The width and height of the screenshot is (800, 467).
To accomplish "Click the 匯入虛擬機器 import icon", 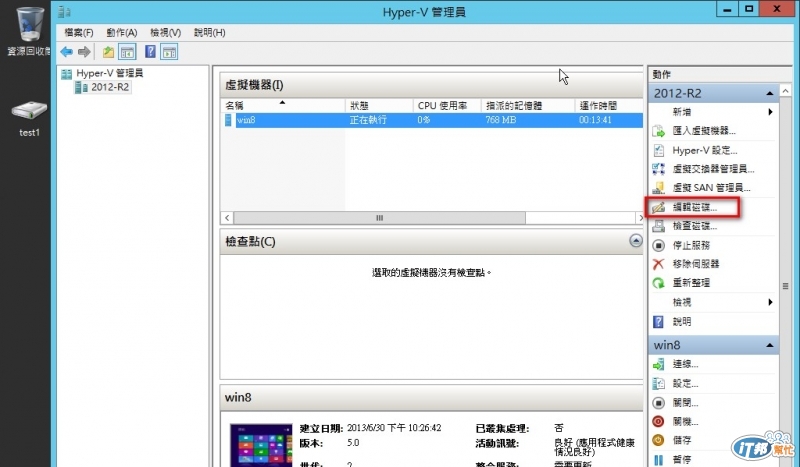I will (659, 131).
